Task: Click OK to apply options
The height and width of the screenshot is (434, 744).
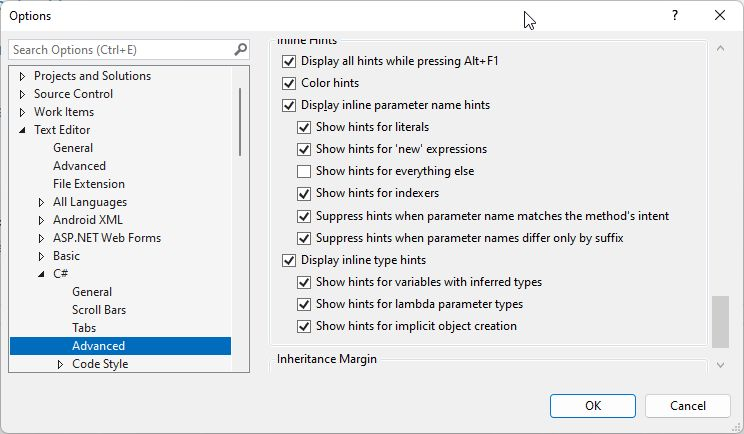Action: tap(593, 406)
